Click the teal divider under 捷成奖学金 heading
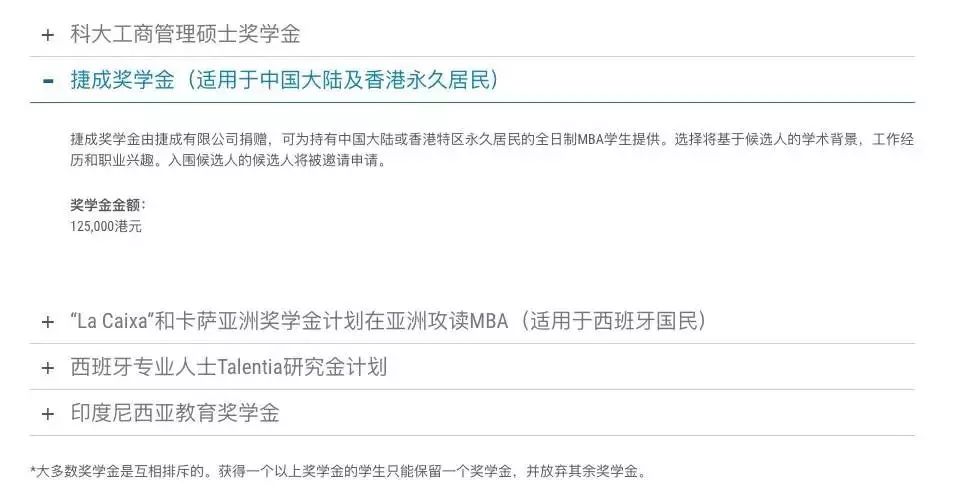956x502 pixels. click(473, 102)
